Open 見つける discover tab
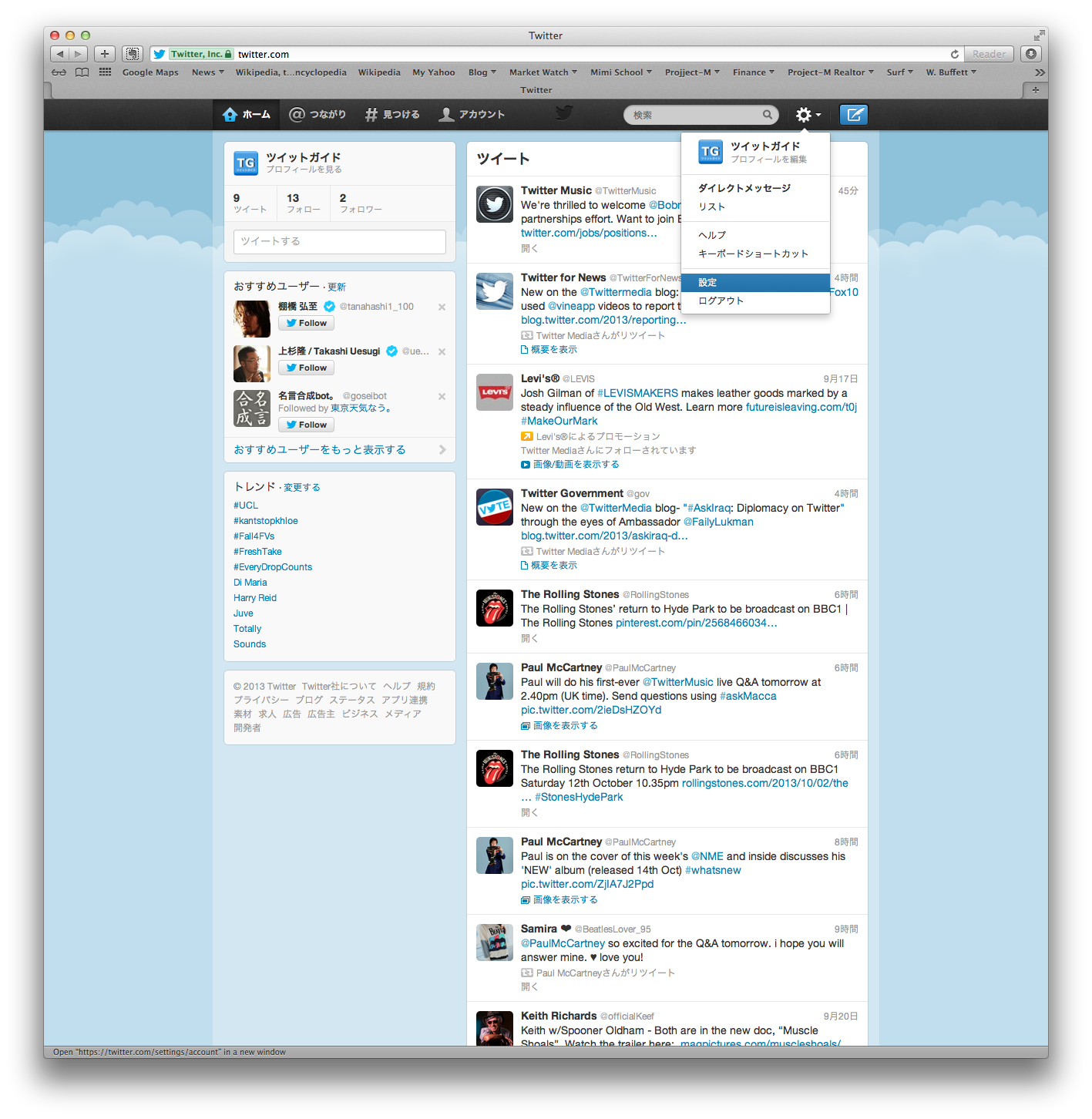The height and width of the screenshot is (1119, 1092). coord(392,115)
